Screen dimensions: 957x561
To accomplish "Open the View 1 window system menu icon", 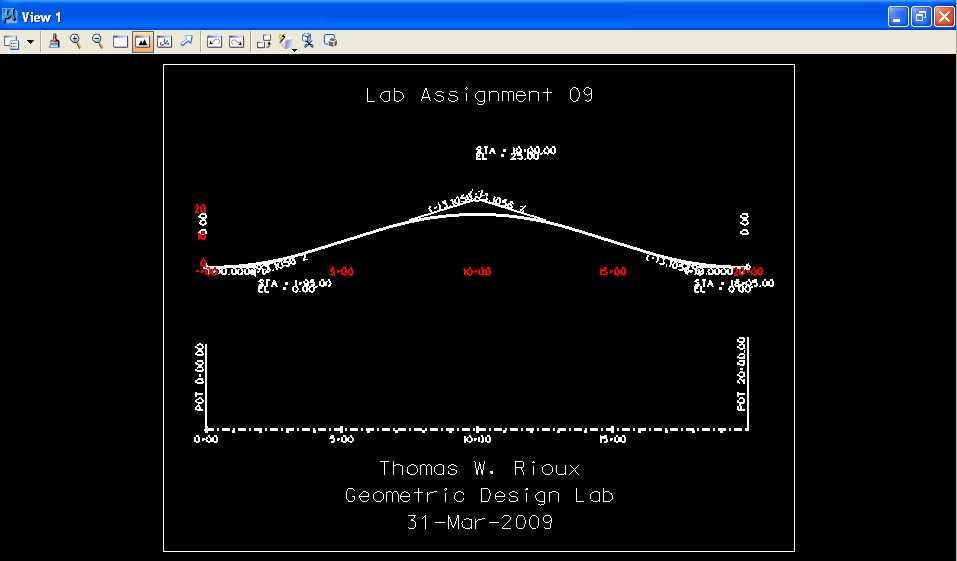I will point(10,17).
